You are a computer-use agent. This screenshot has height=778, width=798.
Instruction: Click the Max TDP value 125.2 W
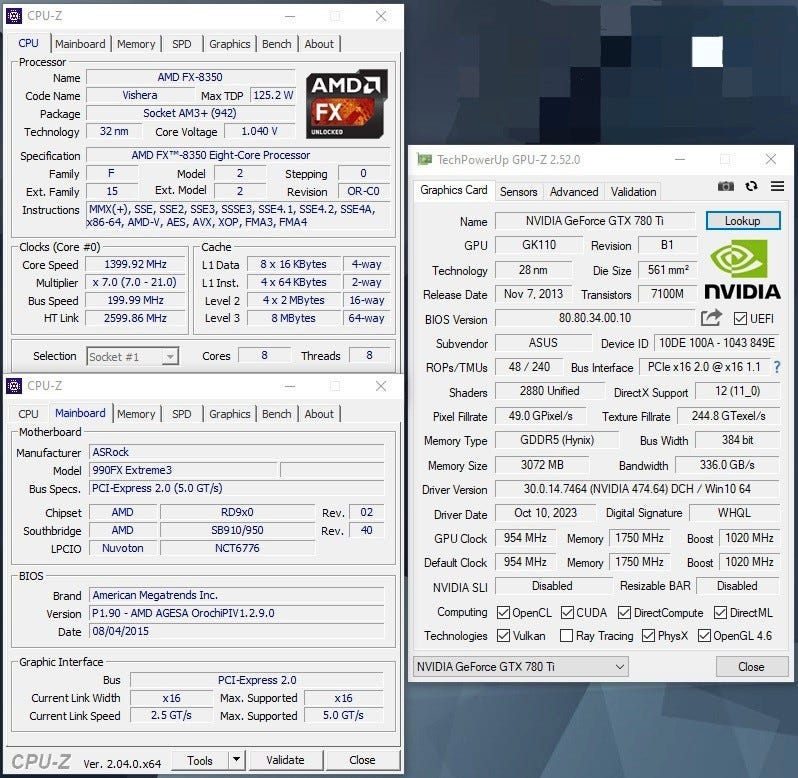tap(273, 96)
